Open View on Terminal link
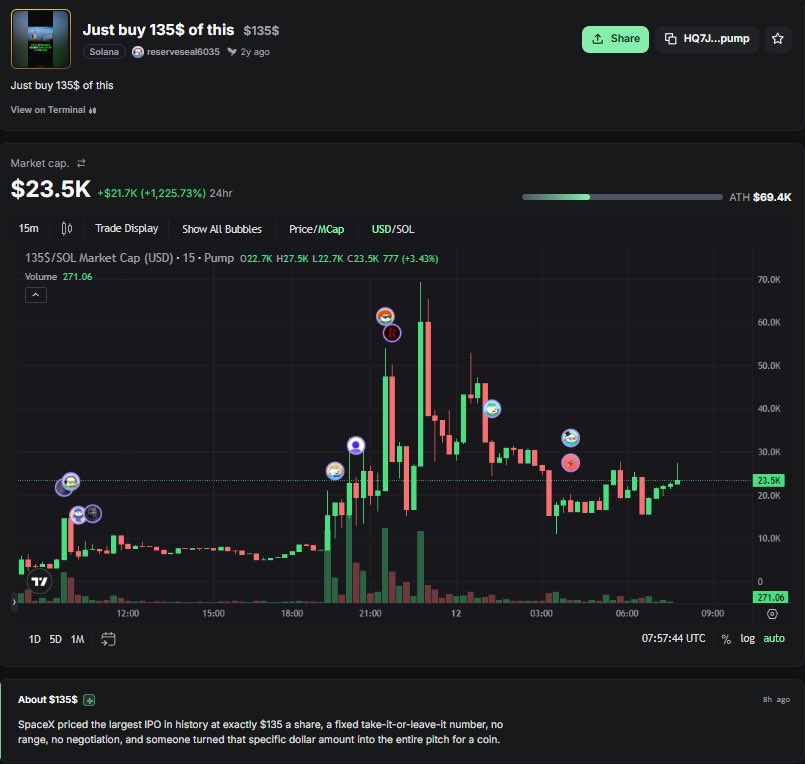The width and height of the screenshot is (805, 764). pyautogui.click(x=53, y=110)
